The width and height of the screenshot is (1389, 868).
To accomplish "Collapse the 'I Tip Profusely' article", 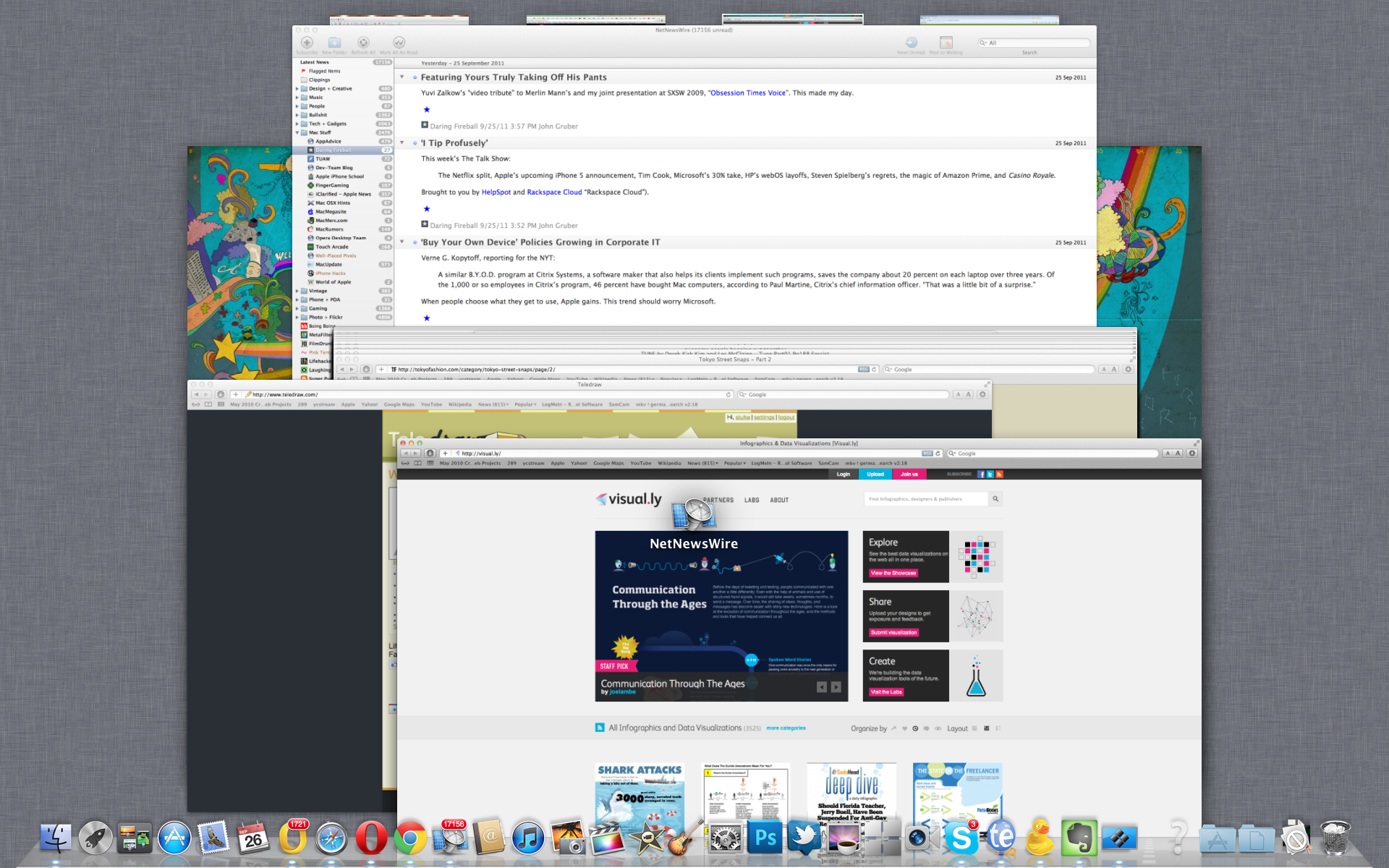I will coord(402,142).
